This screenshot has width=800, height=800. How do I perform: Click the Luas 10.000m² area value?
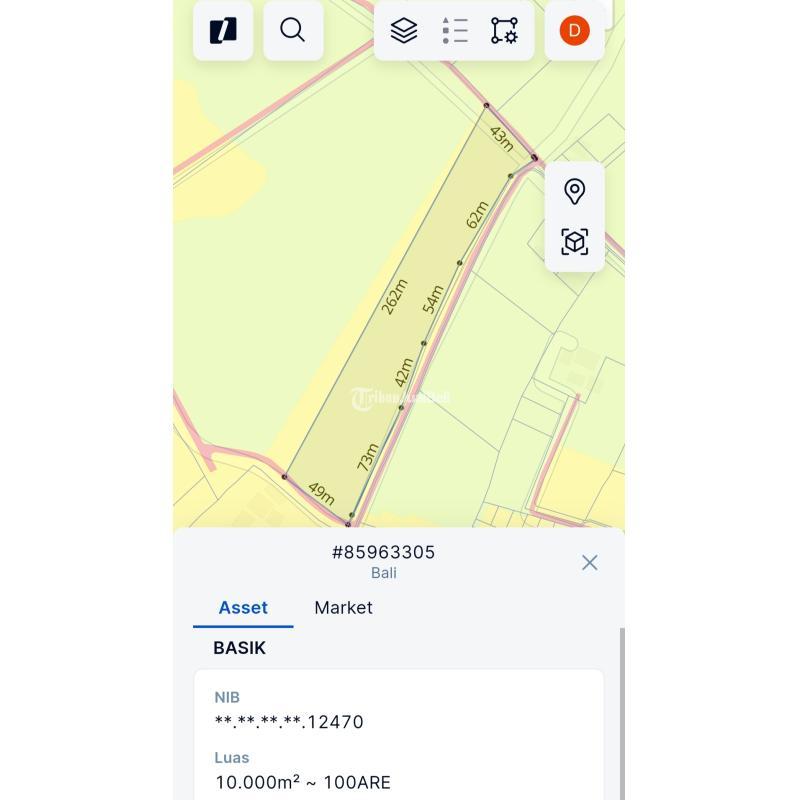pyautogui.click(x=303, y=782)
